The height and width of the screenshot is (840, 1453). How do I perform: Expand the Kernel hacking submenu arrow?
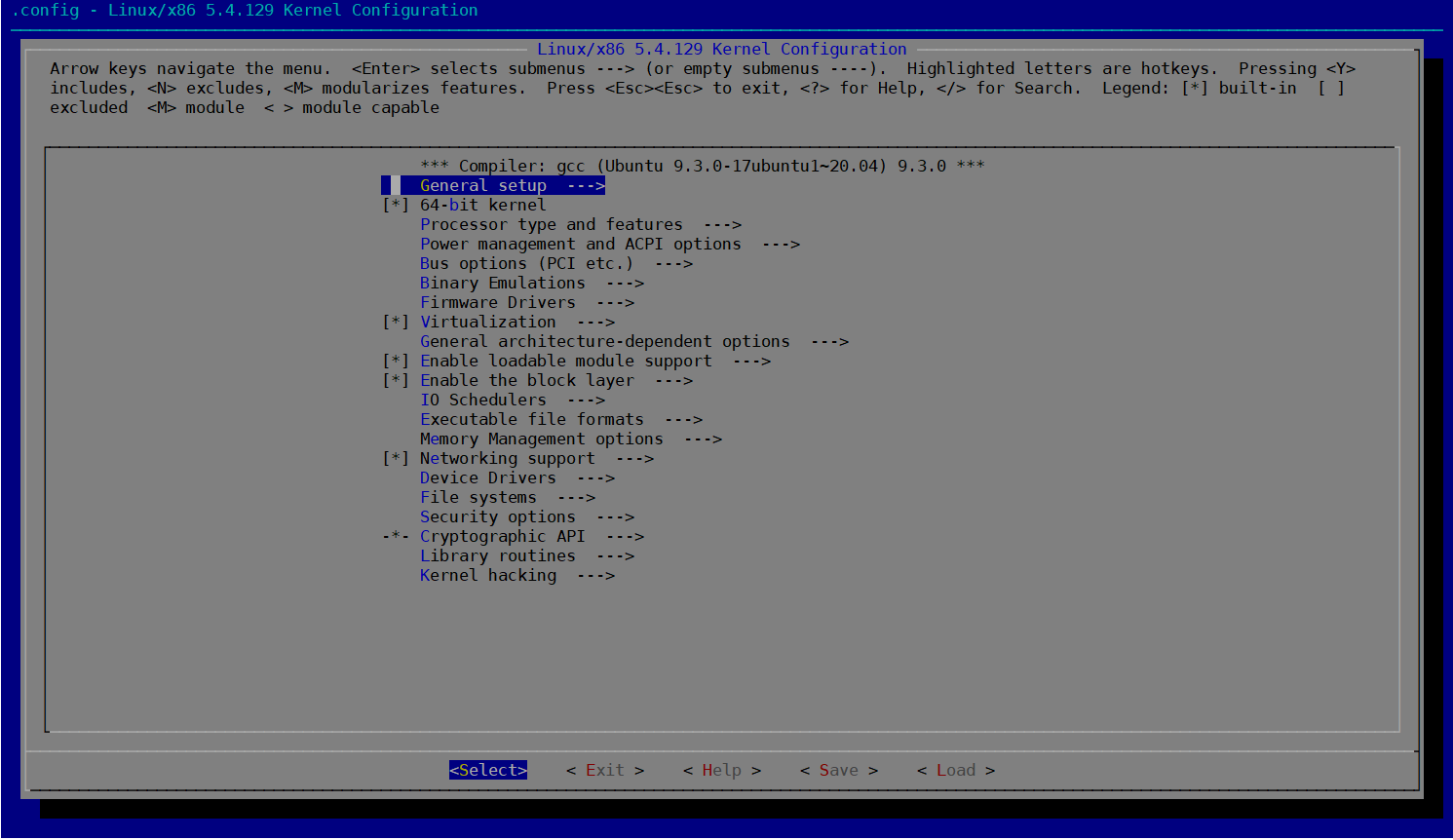coord(595,575)
